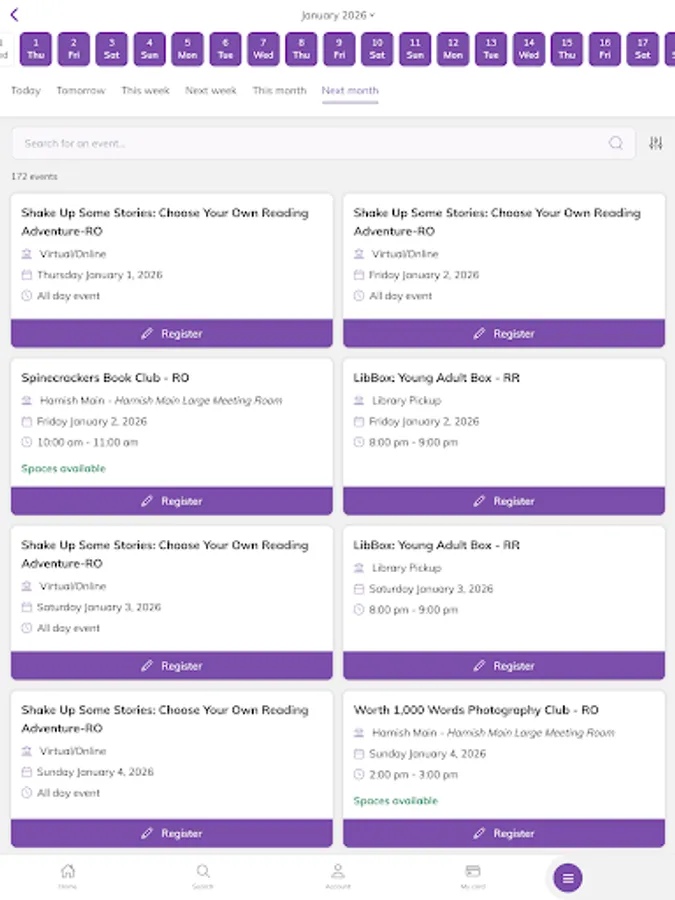
Task: Register for Worth 1,000 Words Photography Club
Action: tap(504, 833)
